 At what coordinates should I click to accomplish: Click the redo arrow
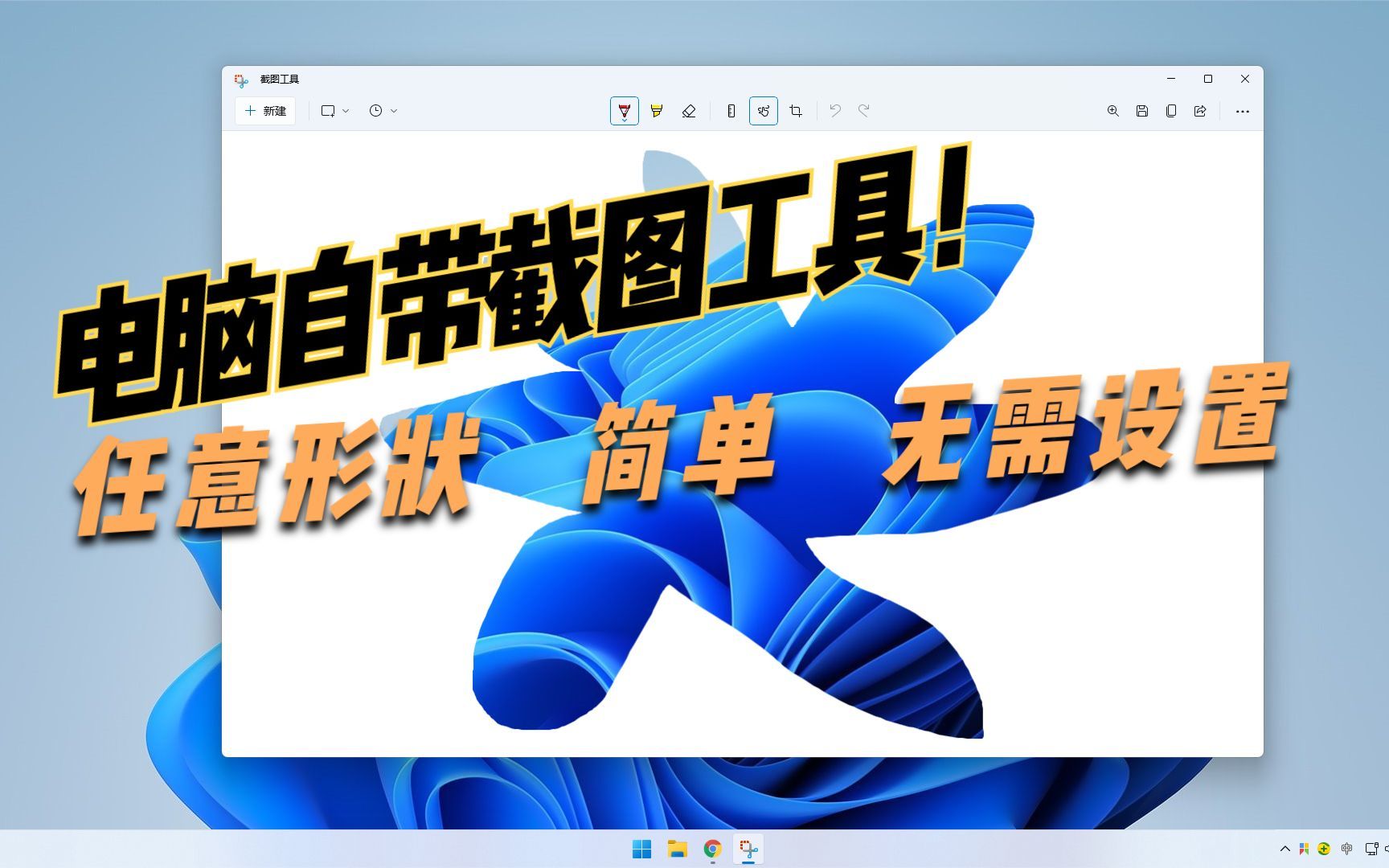tap(864, 111)
